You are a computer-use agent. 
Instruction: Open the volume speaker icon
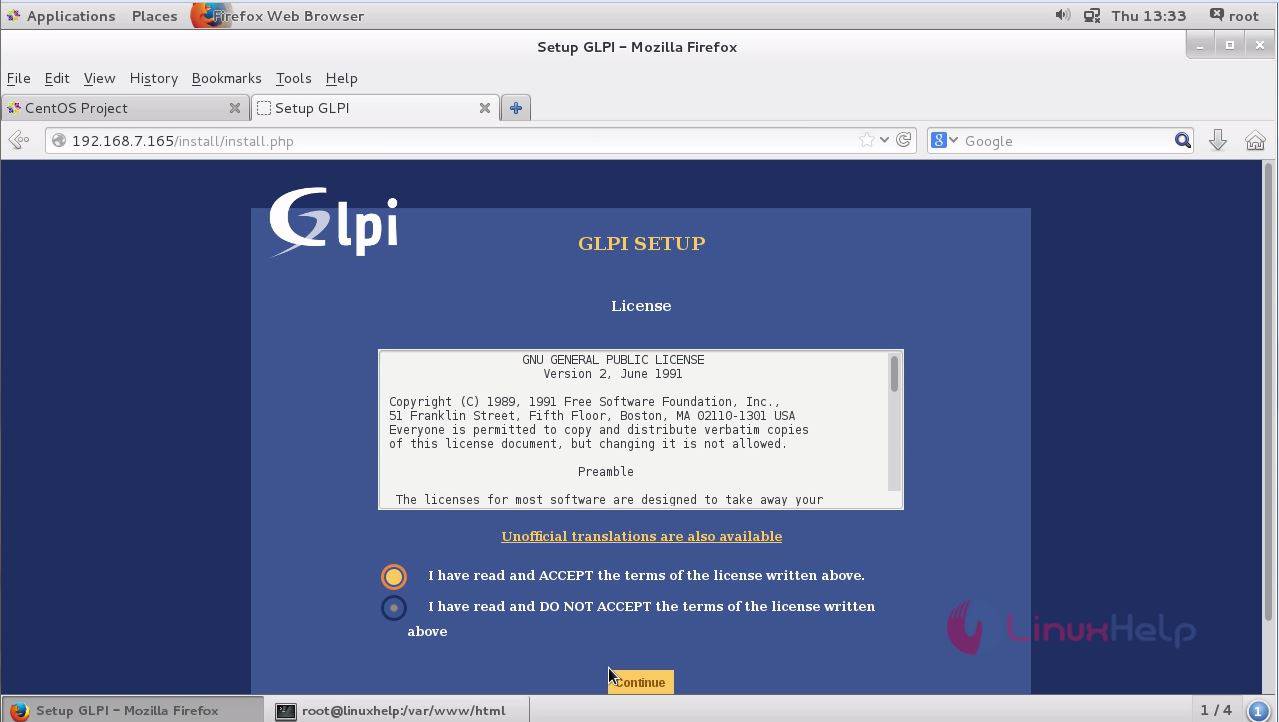(x=1062, y=15)
